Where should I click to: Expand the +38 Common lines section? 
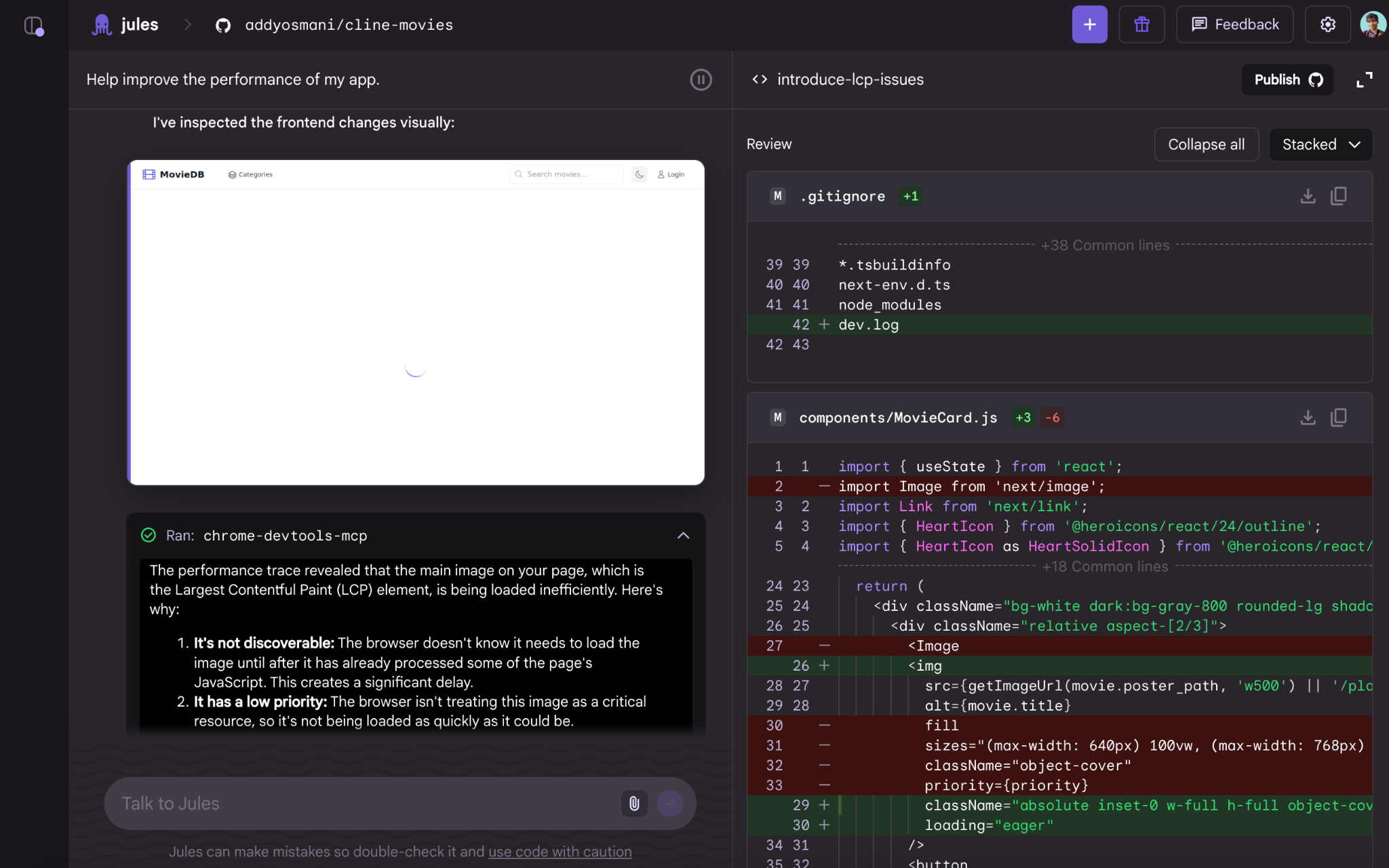[x=1105, y=245]
